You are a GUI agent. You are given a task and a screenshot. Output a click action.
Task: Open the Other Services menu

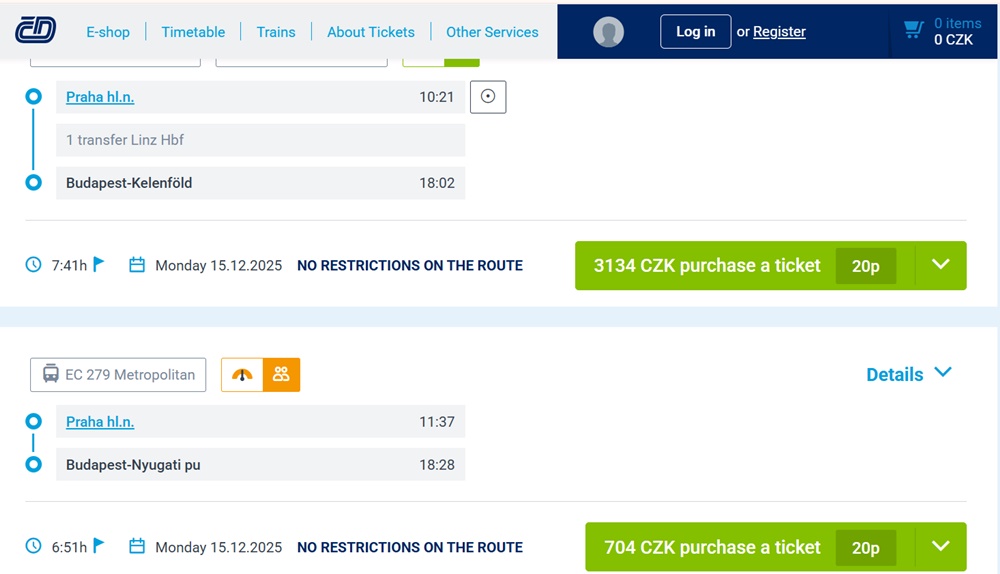492,32
